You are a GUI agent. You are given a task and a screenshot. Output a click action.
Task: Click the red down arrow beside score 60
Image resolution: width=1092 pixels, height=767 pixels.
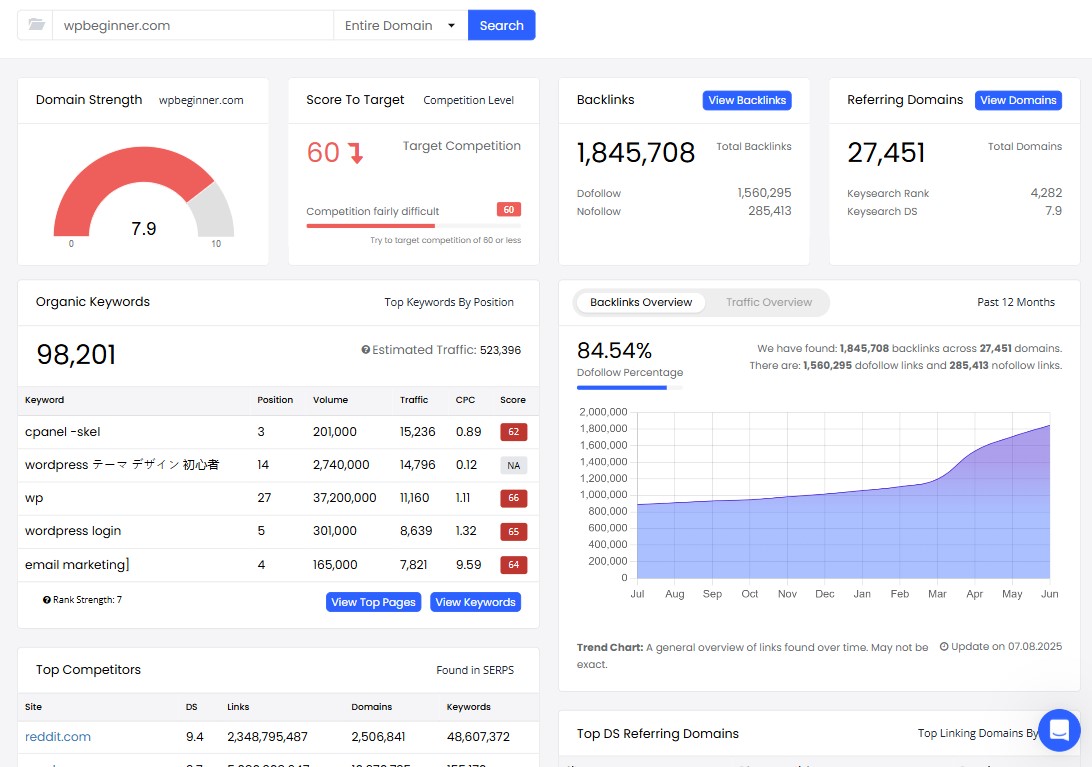click(x=356, y=153)
